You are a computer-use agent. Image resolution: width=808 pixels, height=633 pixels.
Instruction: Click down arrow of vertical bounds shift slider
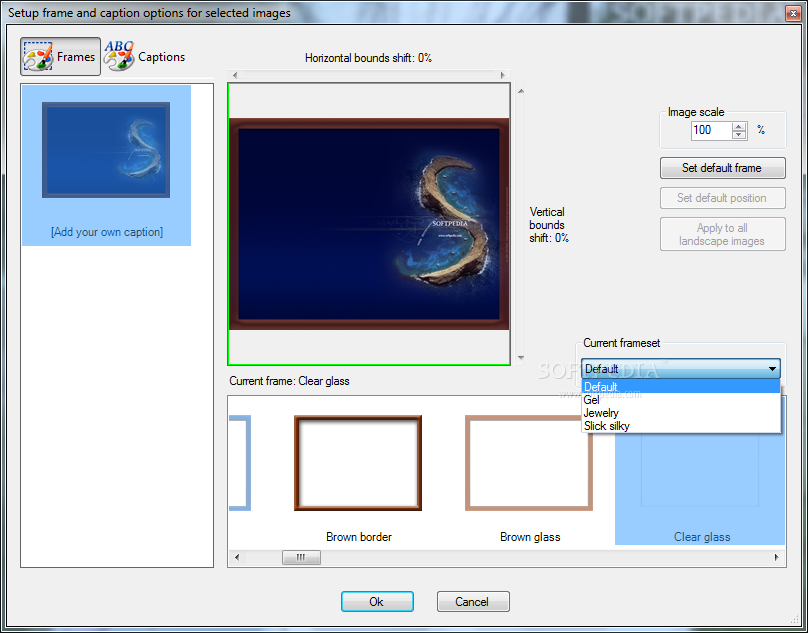pos(521,358)
